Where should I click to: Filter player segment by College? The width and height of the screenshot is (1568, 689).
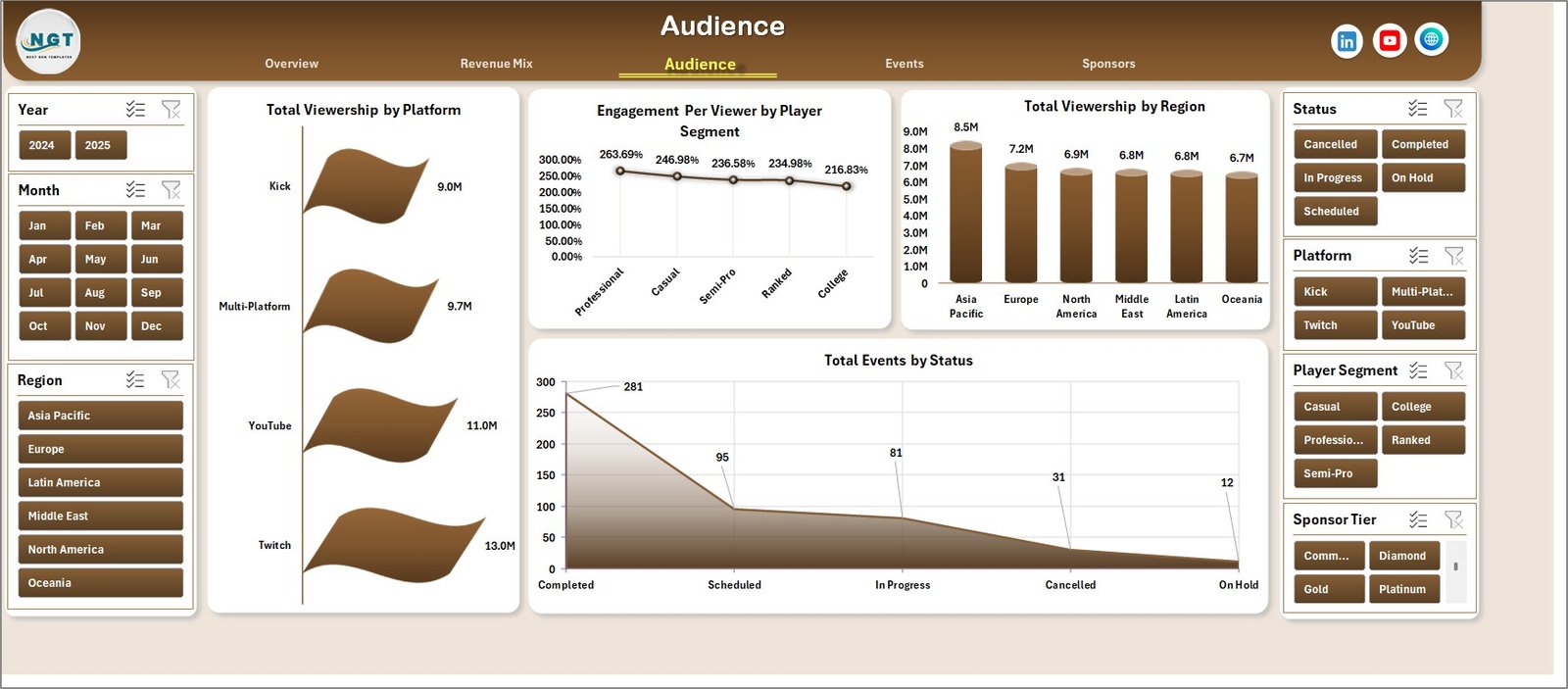[x=1423, y=406]
